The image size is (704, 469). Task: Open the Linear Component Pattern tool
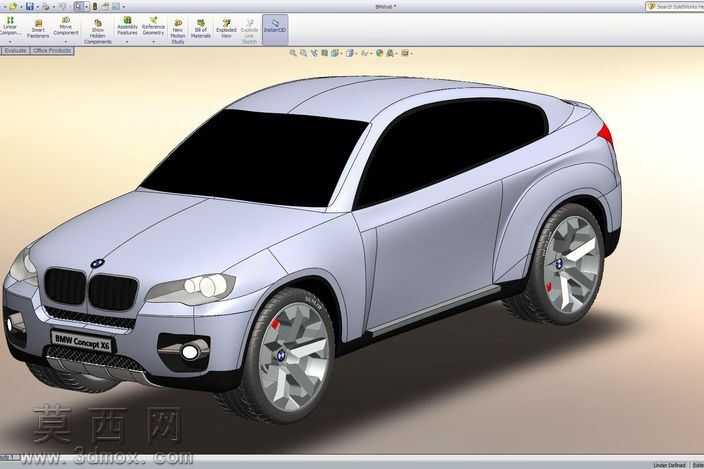click(x=9, y=26)
